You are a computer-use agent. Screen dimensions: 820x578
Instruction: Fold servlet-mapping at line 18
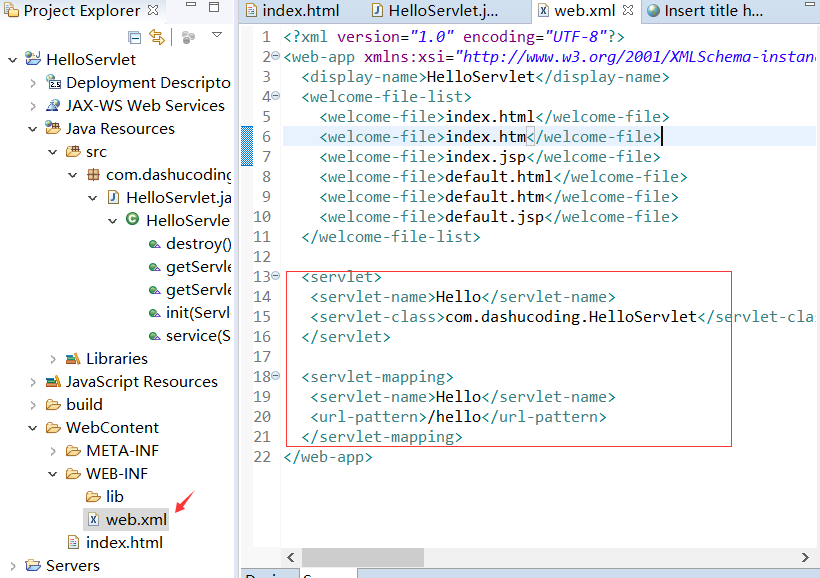pyautogui.click(x=276, y=375)
